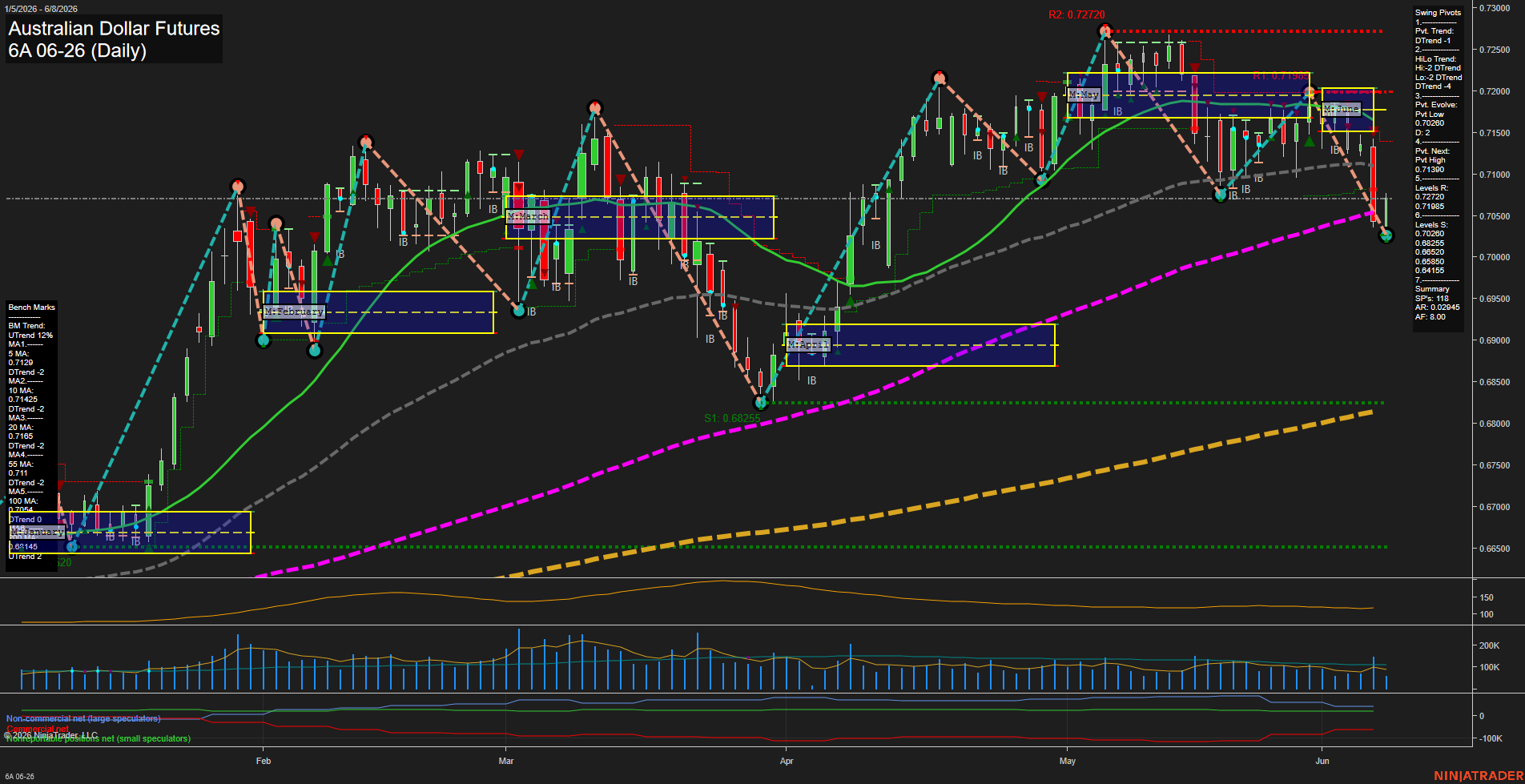1525x784 pixels.
Task: Click mid-March swing high pivot circle
Action: pos(594,107)
